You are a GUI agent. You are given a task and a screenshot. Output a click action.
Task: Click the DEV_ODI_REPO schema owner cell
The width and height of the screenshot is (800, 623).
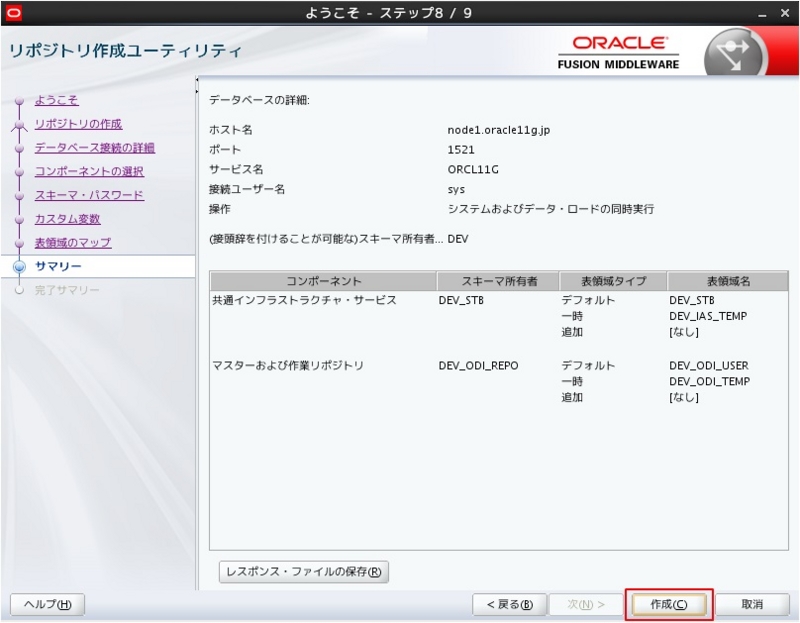[x=478, y=366]
